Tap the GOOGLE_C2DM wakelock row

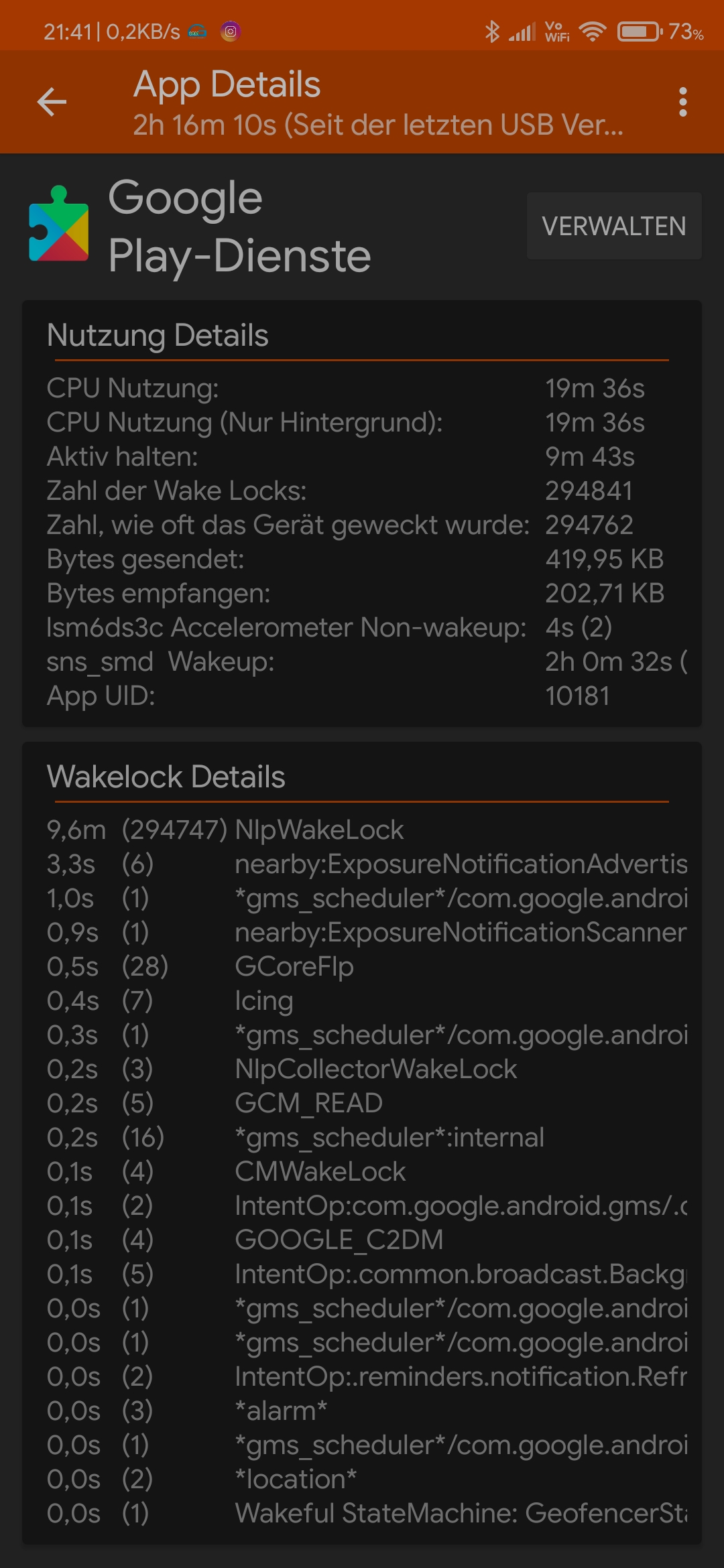pos(339,1240)
